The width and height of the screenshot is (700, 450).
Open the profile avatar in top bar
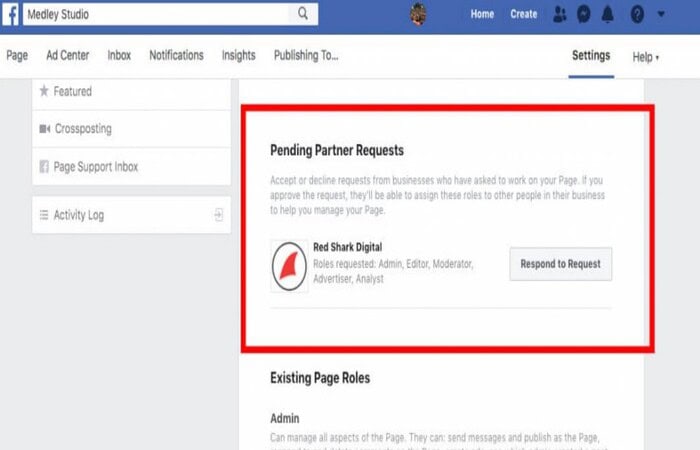418,14
